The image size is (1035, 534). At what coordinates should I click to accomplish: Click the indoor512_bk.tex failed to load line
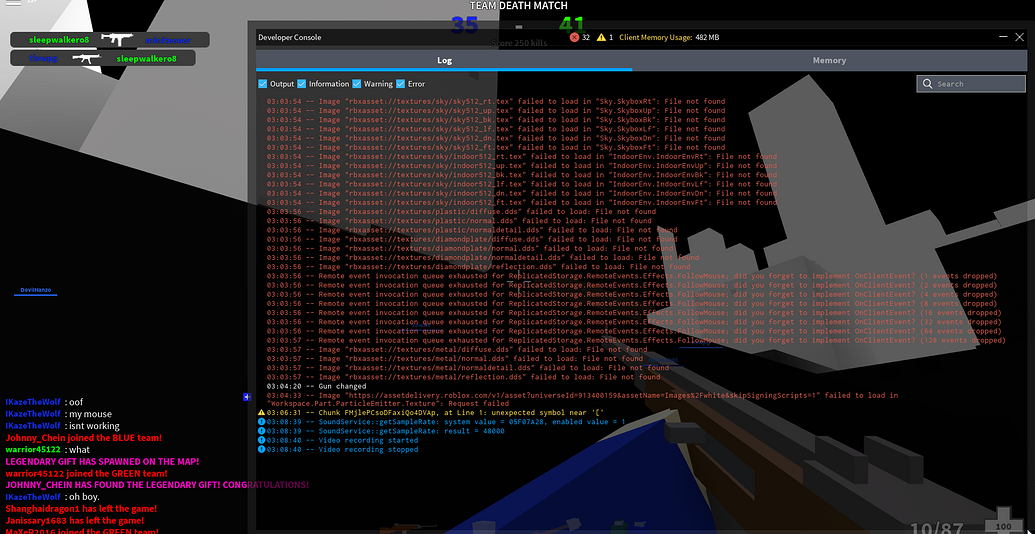point(521,175)
